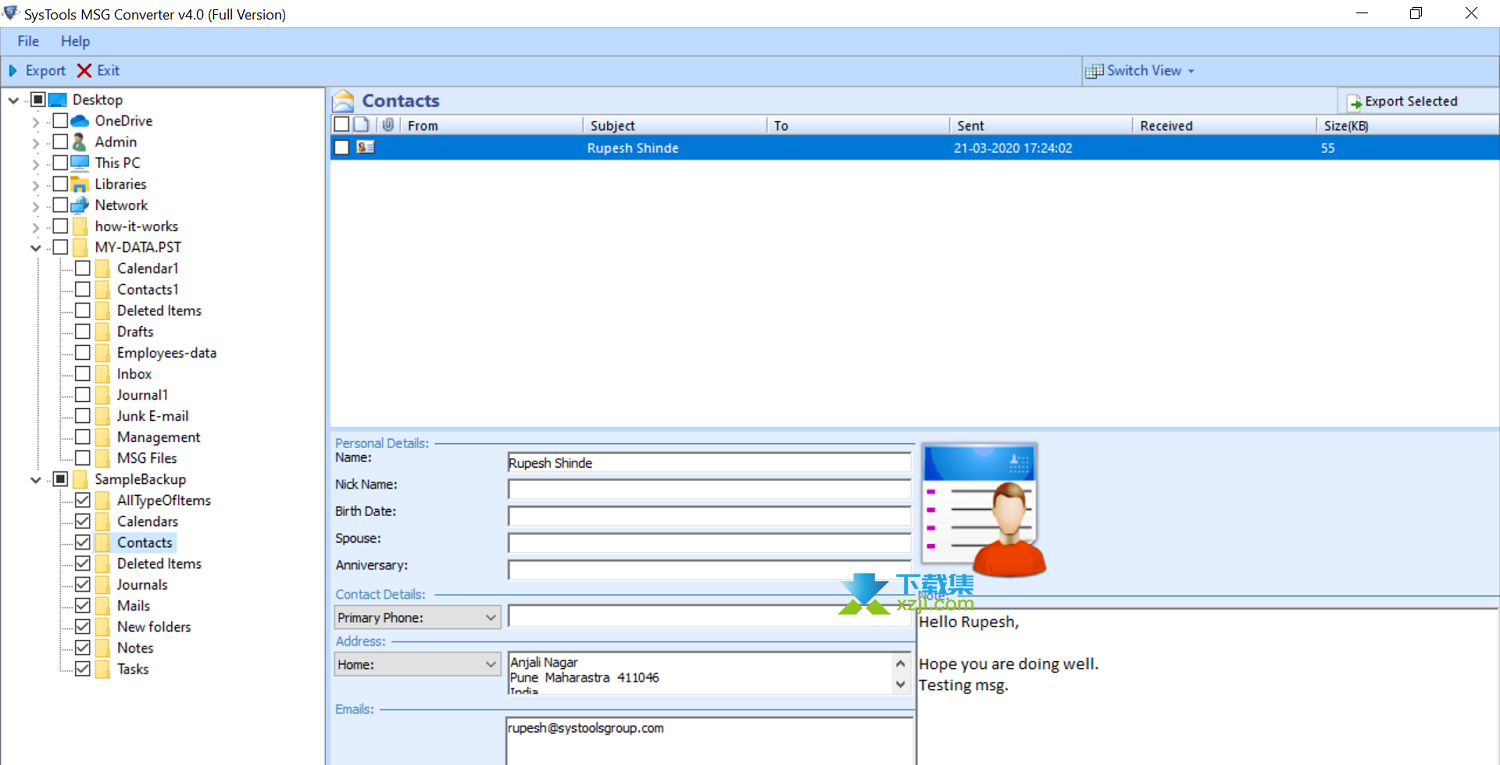1500x765 pixels.
Task: Collapse the SampleBackup node
Action: (36, 480)
